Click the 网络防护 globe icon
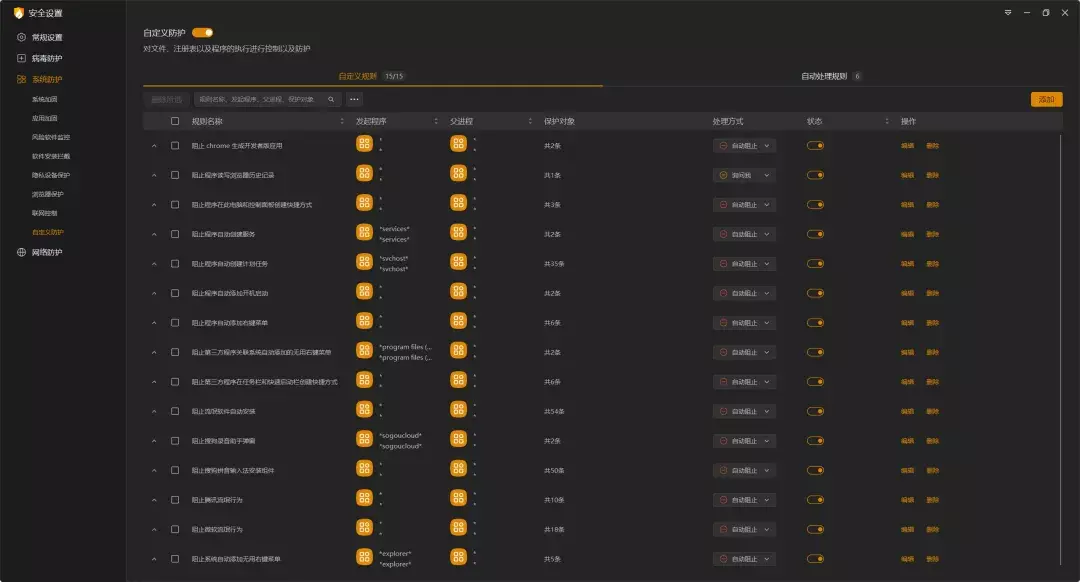Viewport: 1080px width, 582px height. point(21,252)
